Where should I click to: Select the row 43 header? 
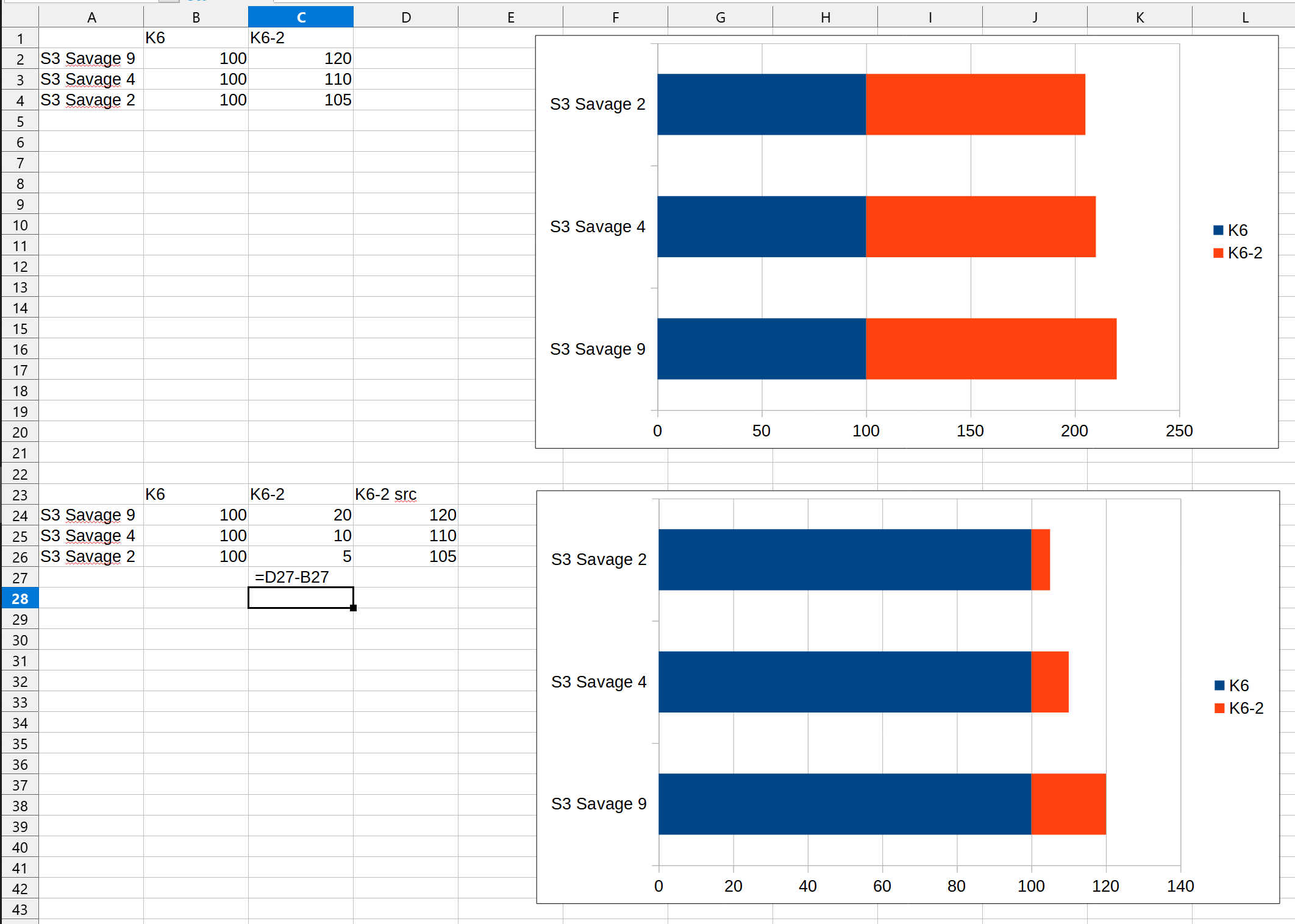pos(20,909)
